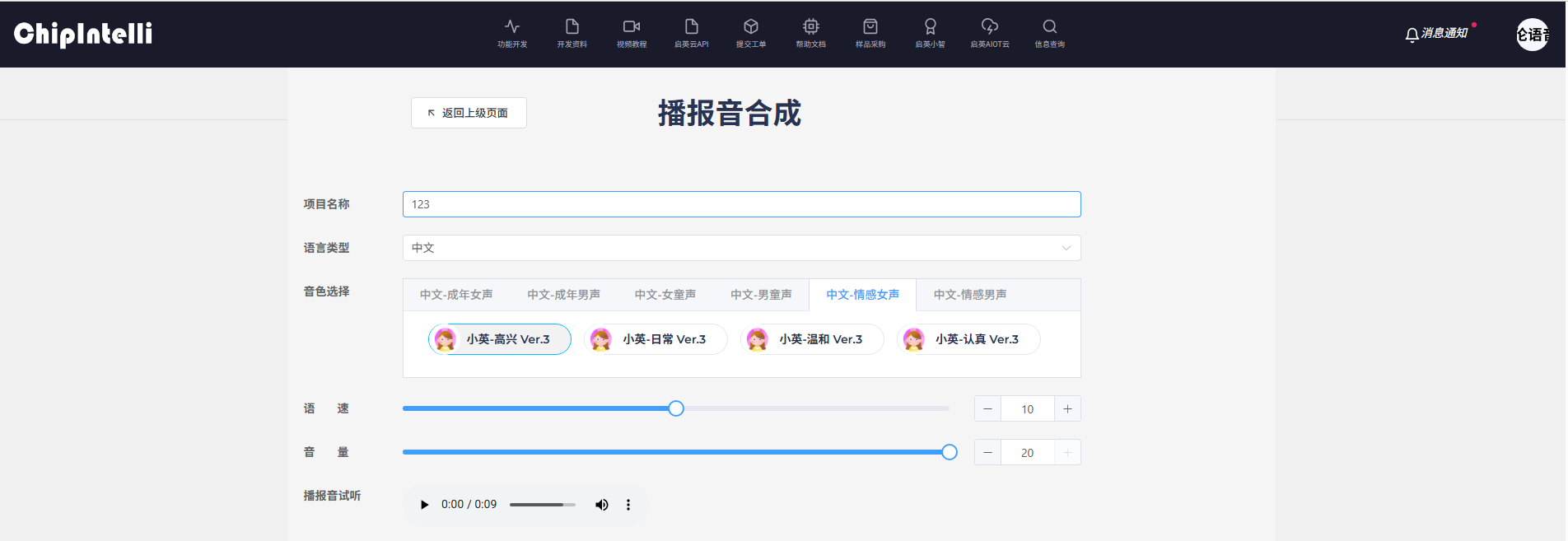Open 帮助文档 chip icon
This screenshot has height=541, width=1568.
pos(810,27)
